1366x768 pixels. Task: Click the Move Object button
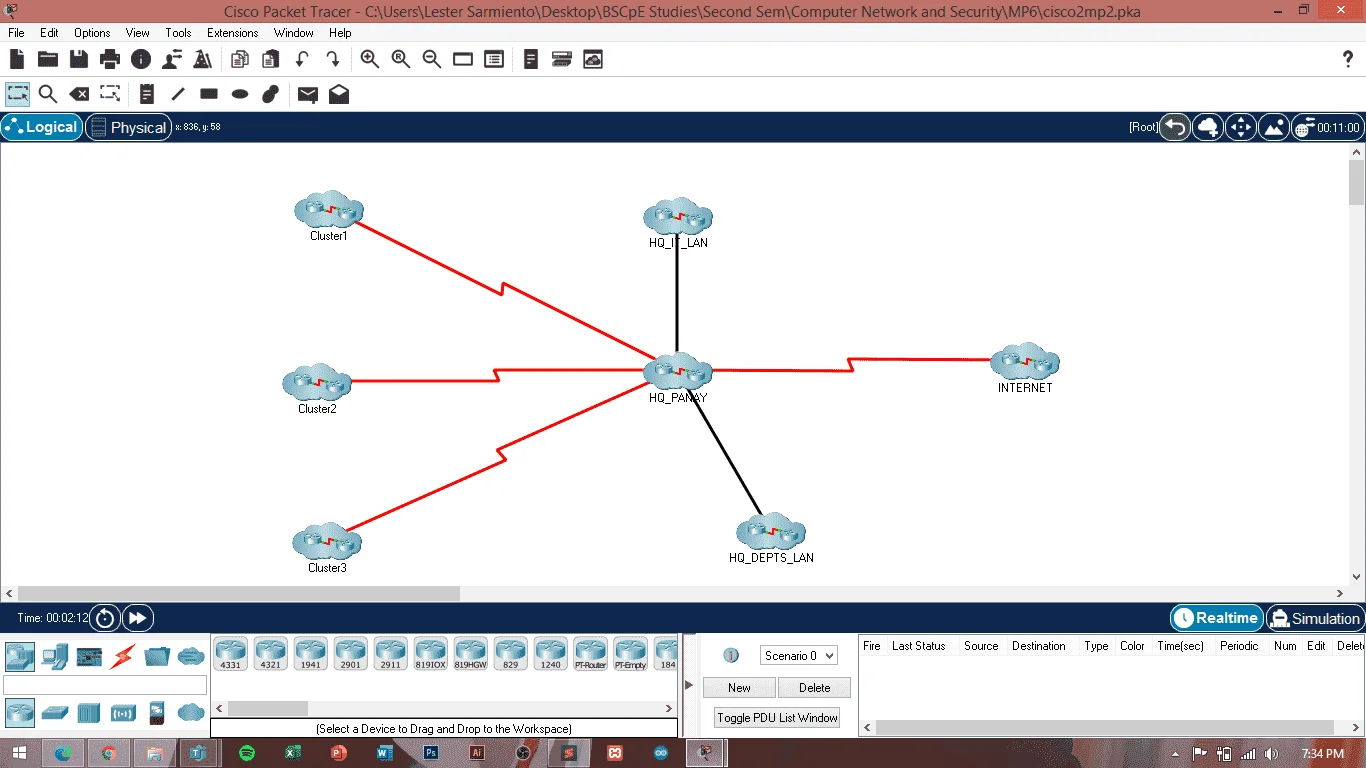[x=1241, y=127]
